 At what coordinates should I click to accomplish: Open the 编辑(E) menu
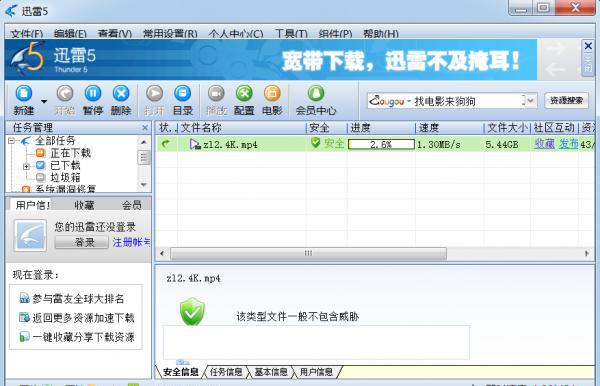(70, 34)
